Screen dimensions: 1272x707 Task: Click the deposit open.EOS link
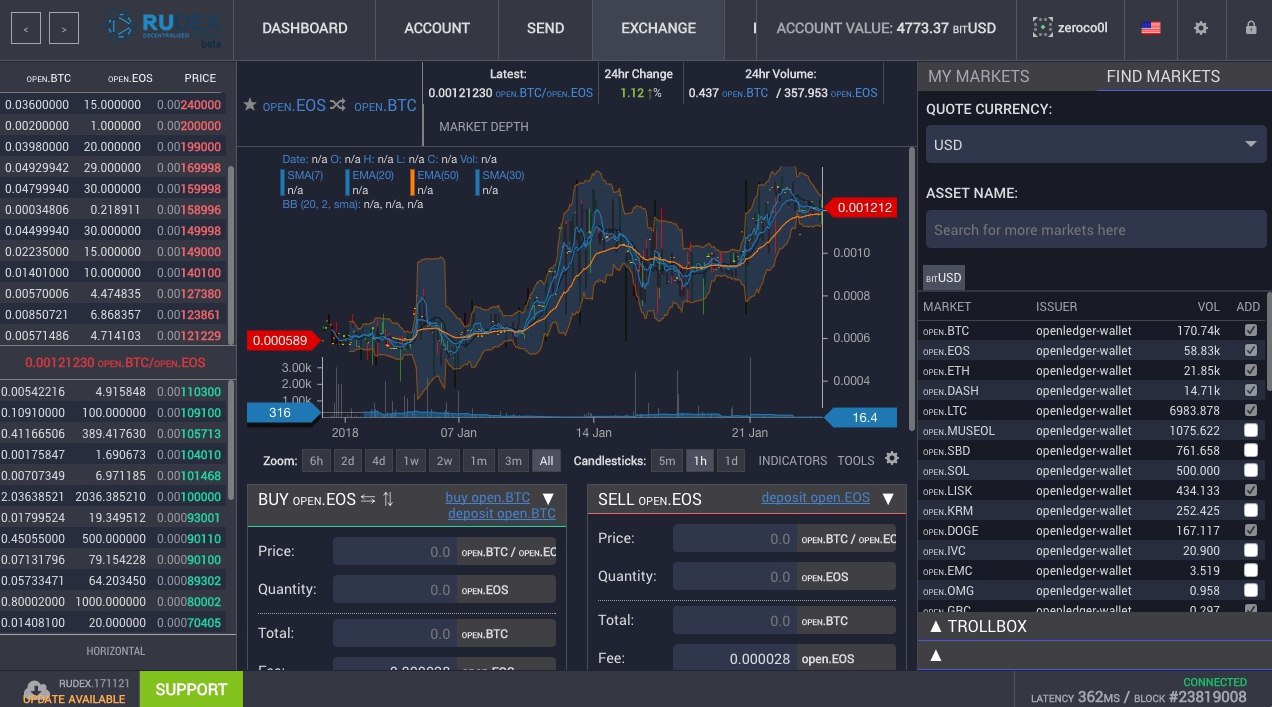coord(816,497)
